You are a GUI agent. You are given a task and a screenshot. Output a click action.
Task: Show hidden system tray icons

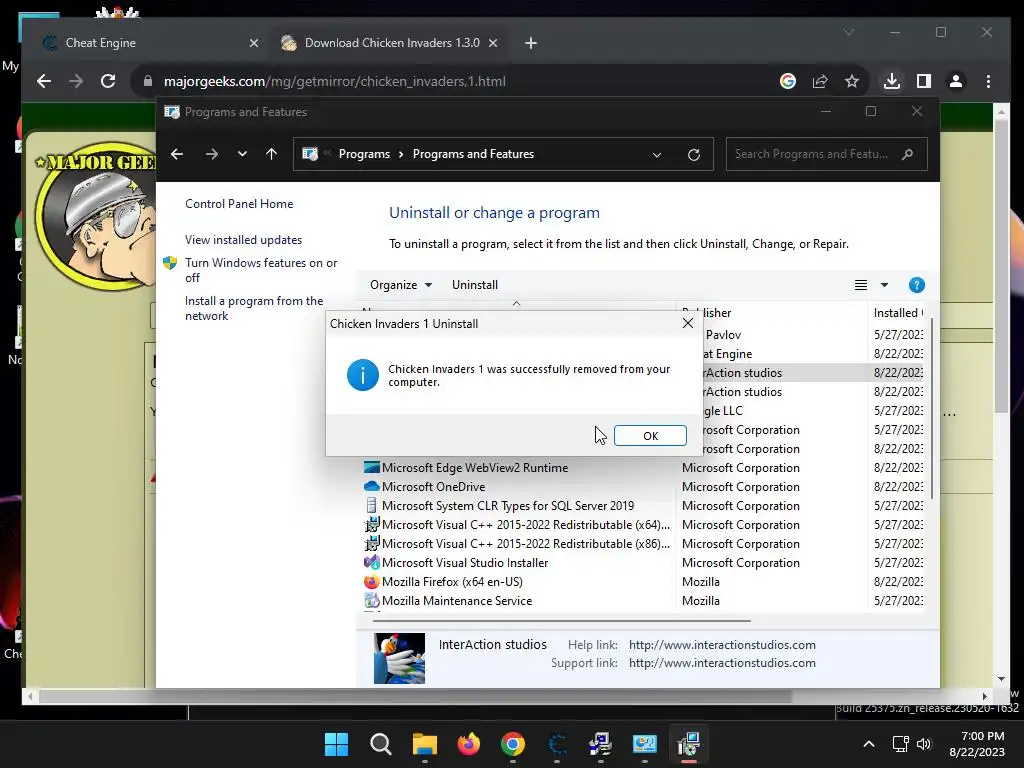pos(869,744)
